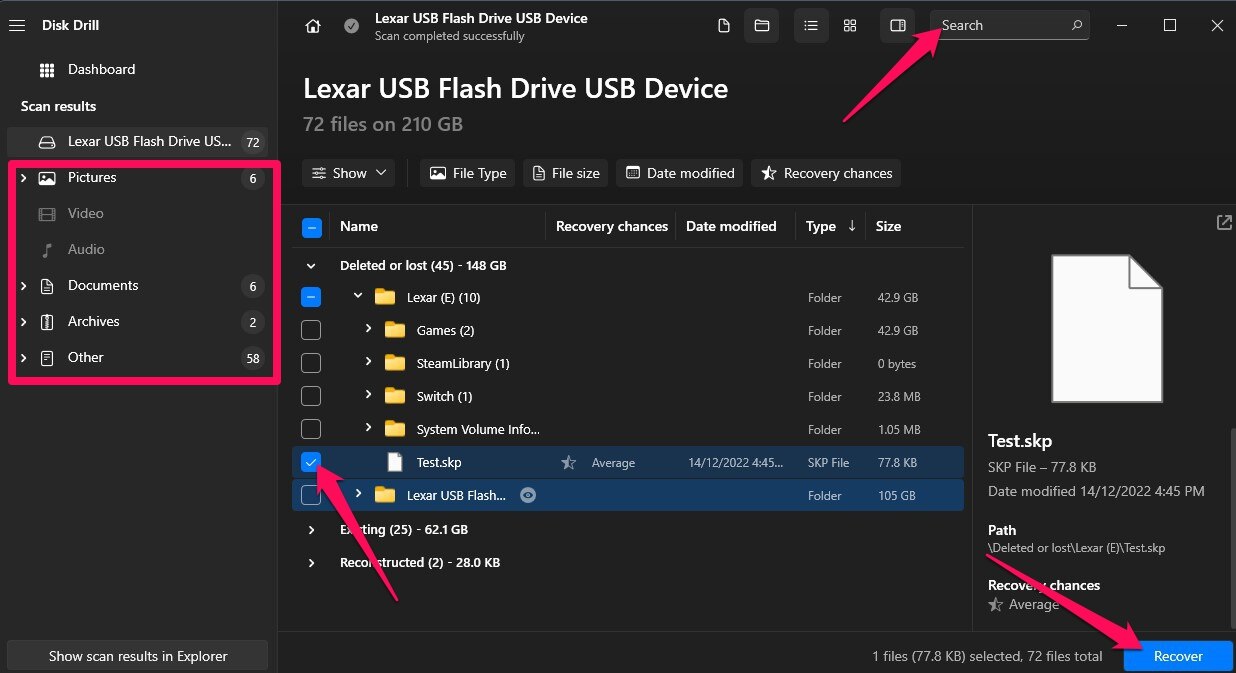Expand the Pictures category
This screenshot has height=673, width=1236.
[23, 178]
